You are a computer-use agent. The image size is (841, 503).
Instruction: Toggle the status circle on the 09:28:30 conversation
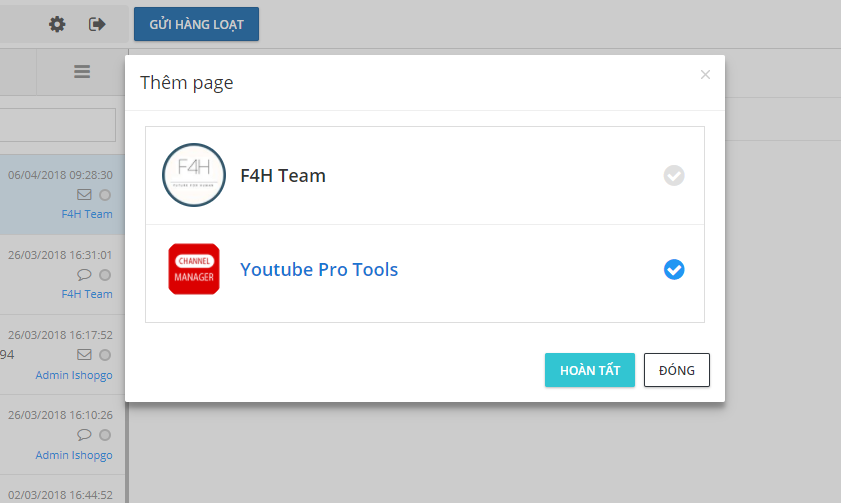[x=105, y=194]
